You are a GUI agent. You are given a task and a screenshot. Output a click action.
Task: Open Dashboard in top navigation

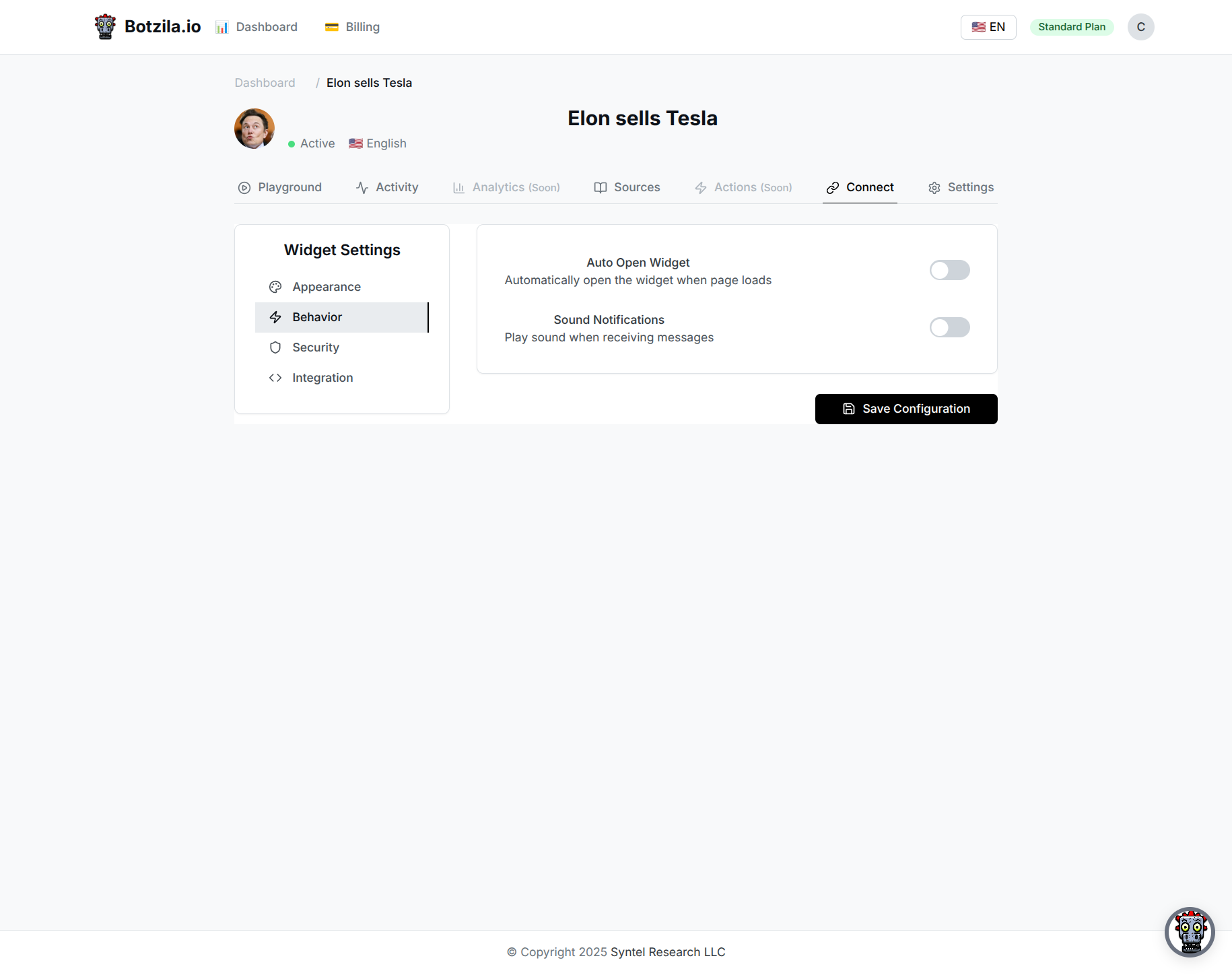[x=256, y=27]
